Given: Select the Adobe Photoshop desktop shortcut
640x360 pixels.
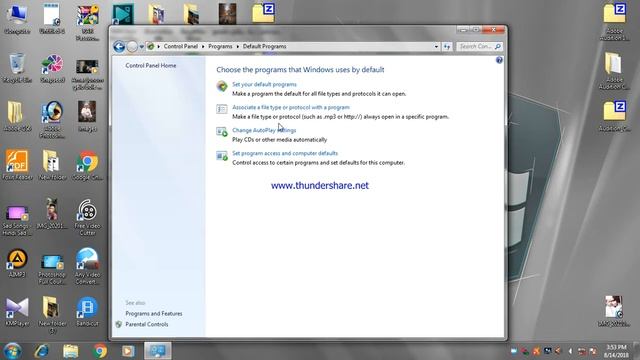Looking at the screenshot, I should pyautogui.click(x=52, y=120).
